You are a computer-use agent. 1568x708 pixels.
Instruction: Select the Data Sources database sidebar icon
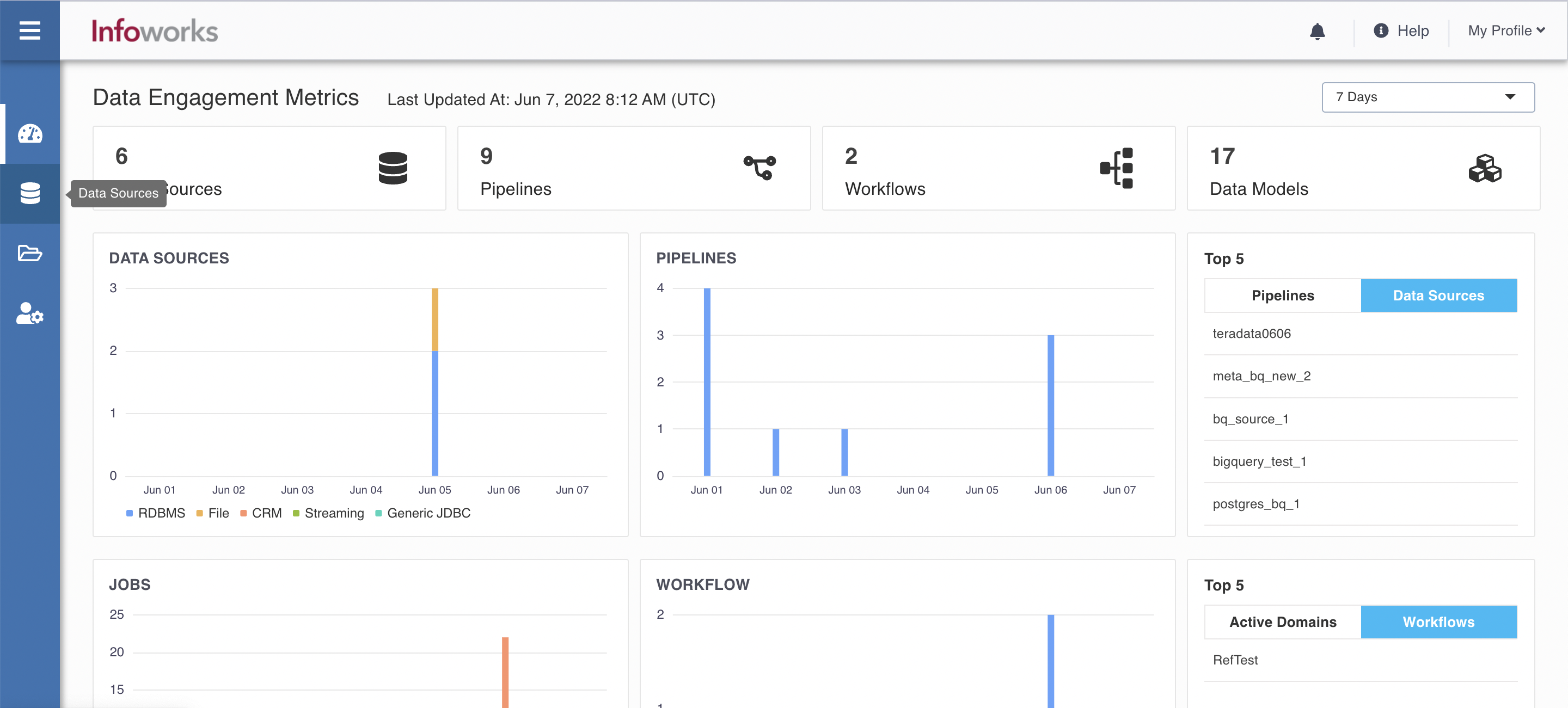click(x=30, y=193)
